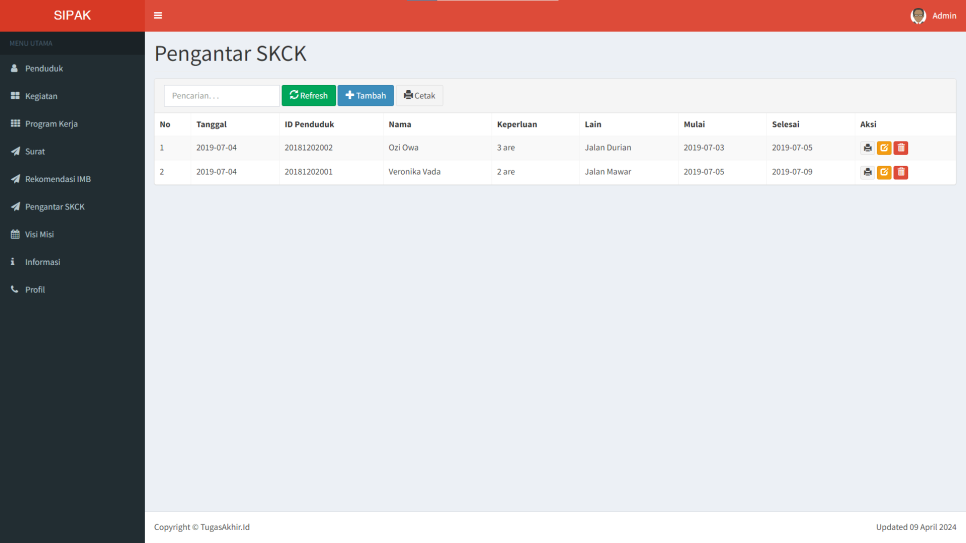Click the Pengantar SKCK paper-plane icon
The image size is (966, 543).
click(15, 206)
